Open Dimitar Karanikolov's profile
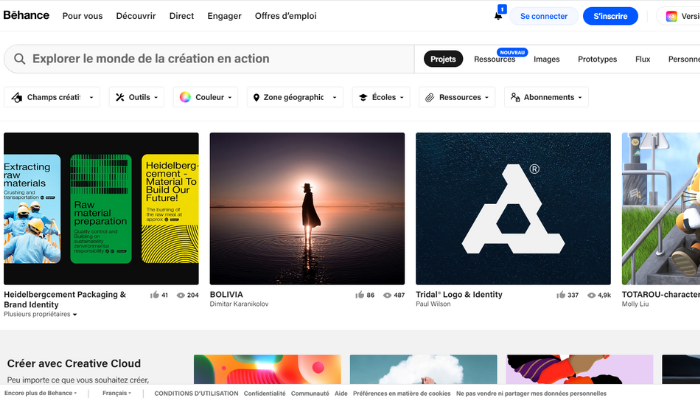Viewport: 700px width, 400px height. pos(239,304)
